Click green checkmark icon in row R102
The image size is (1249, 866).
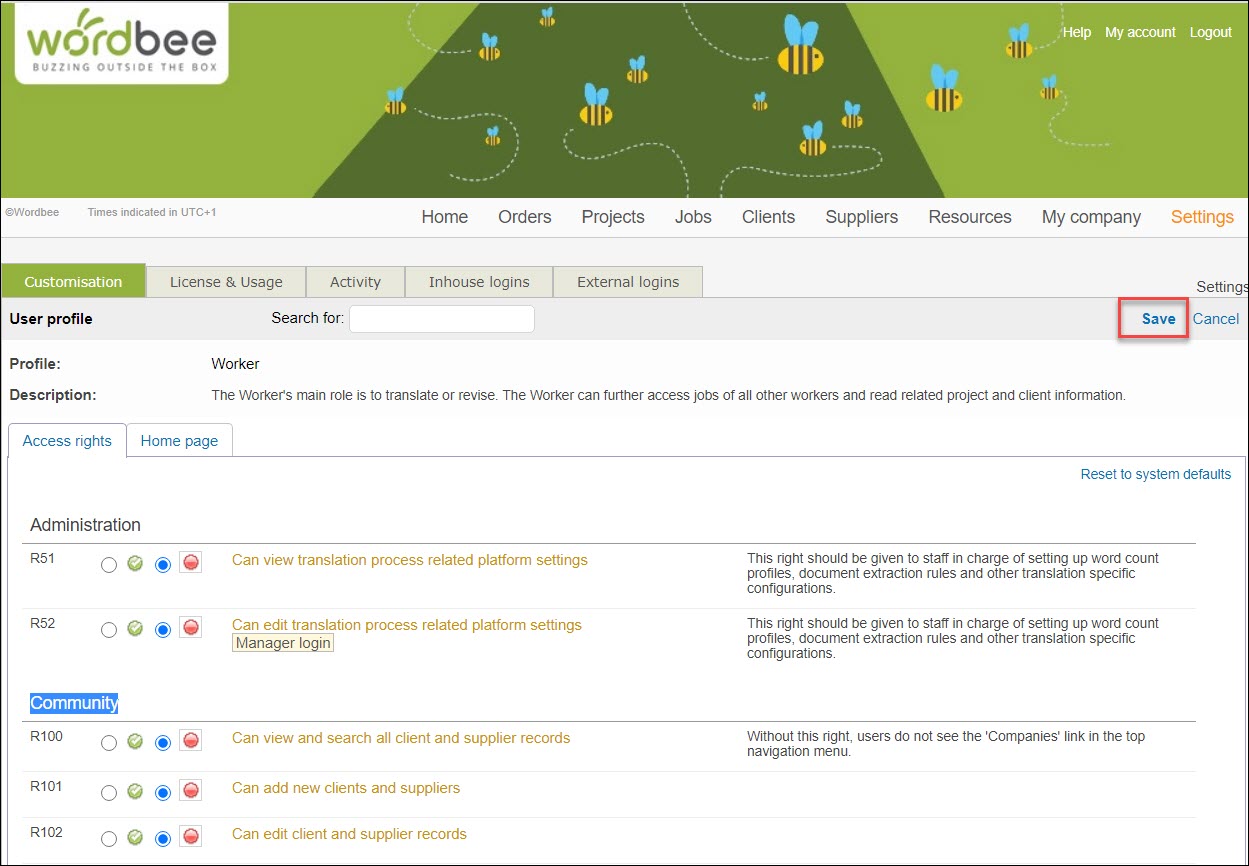[x=135, y=838]
